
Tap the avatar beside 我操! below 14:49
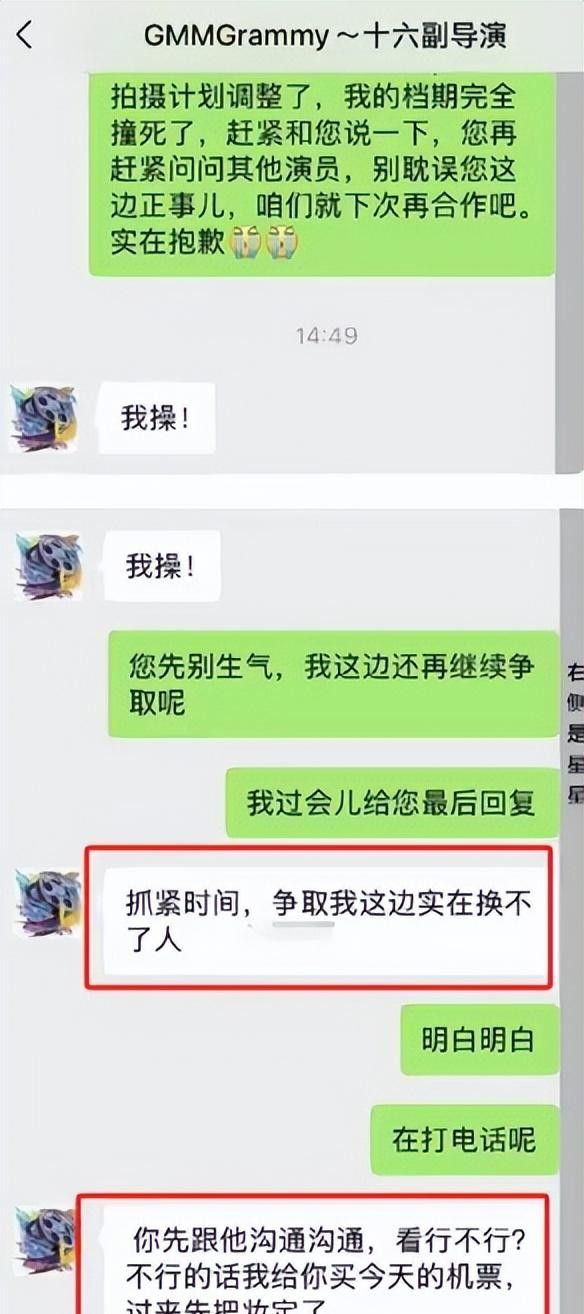(x=43, y=417)
